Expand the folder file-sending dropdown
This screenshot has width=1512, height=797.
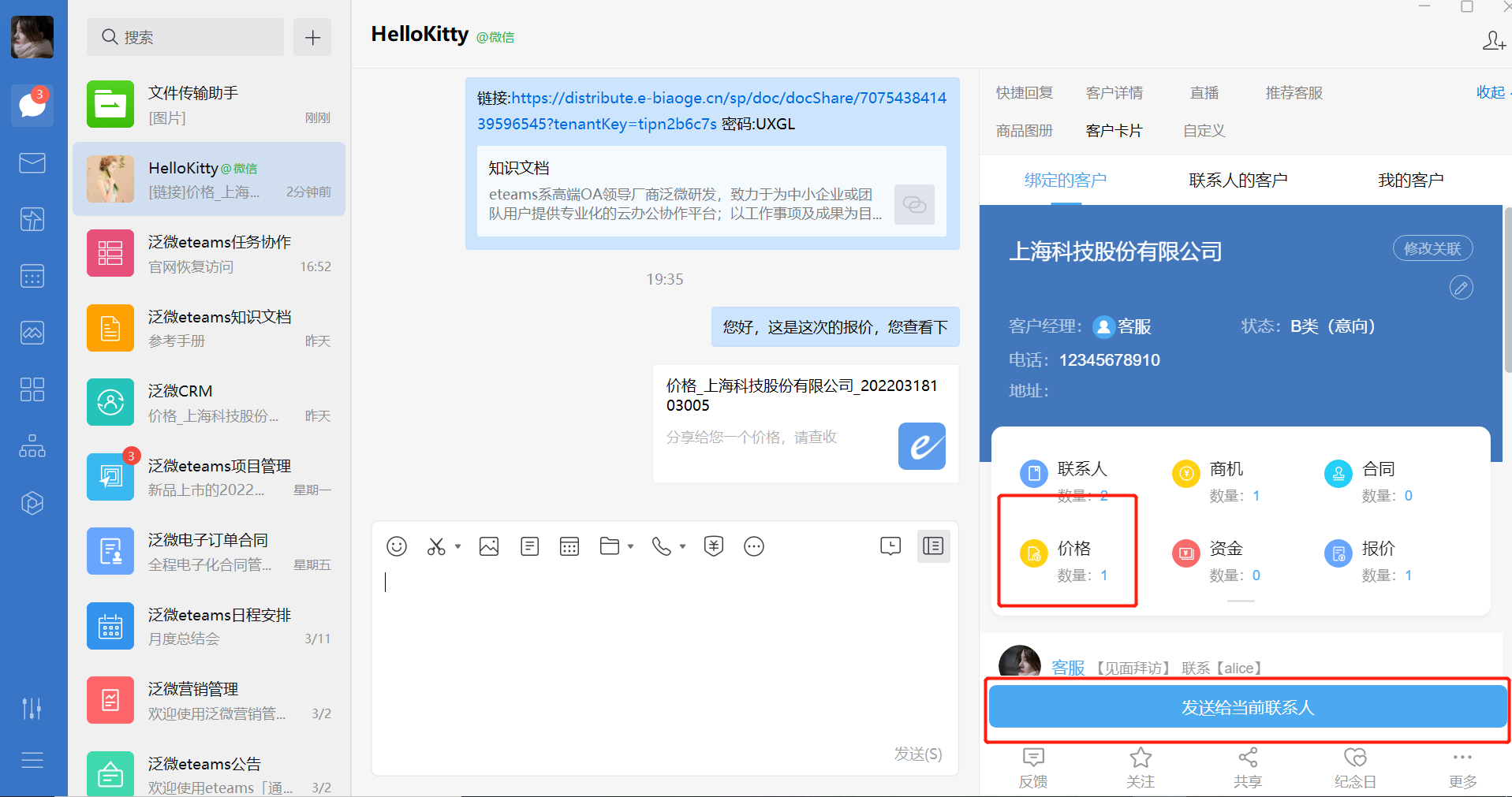point(630,546)
